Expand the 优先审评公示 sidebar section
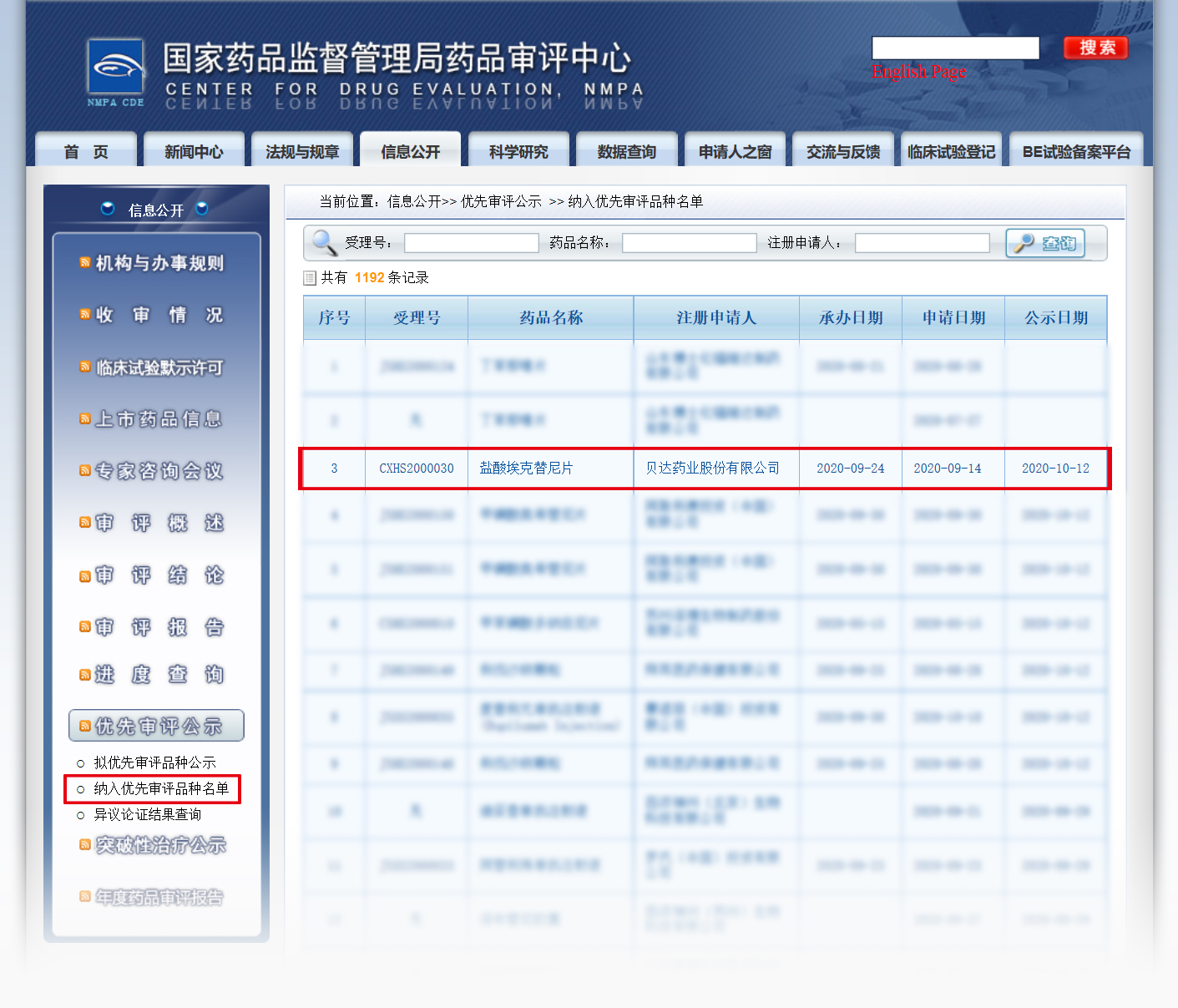1178x1008 pixels. coord(157,726)
